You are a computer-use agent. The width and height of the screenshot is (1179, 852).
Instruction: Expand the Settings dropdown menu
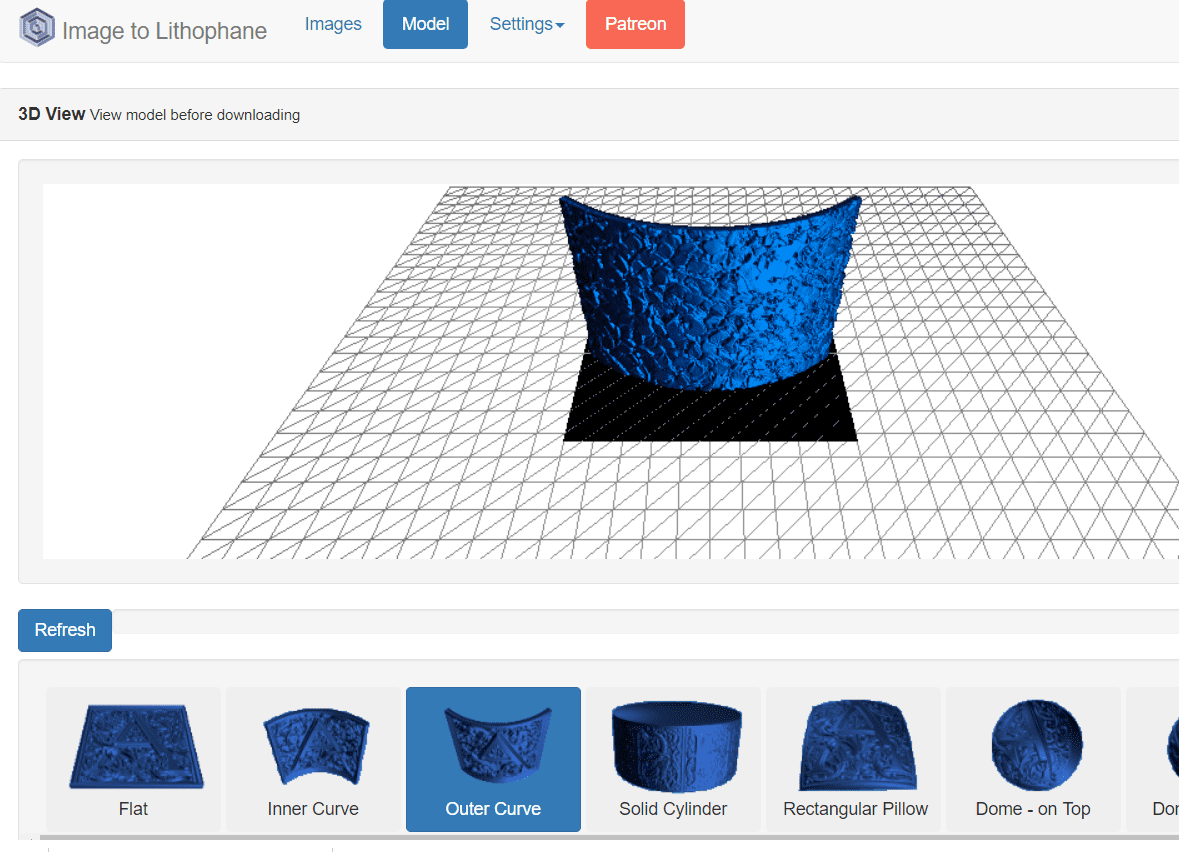[526, 24]
